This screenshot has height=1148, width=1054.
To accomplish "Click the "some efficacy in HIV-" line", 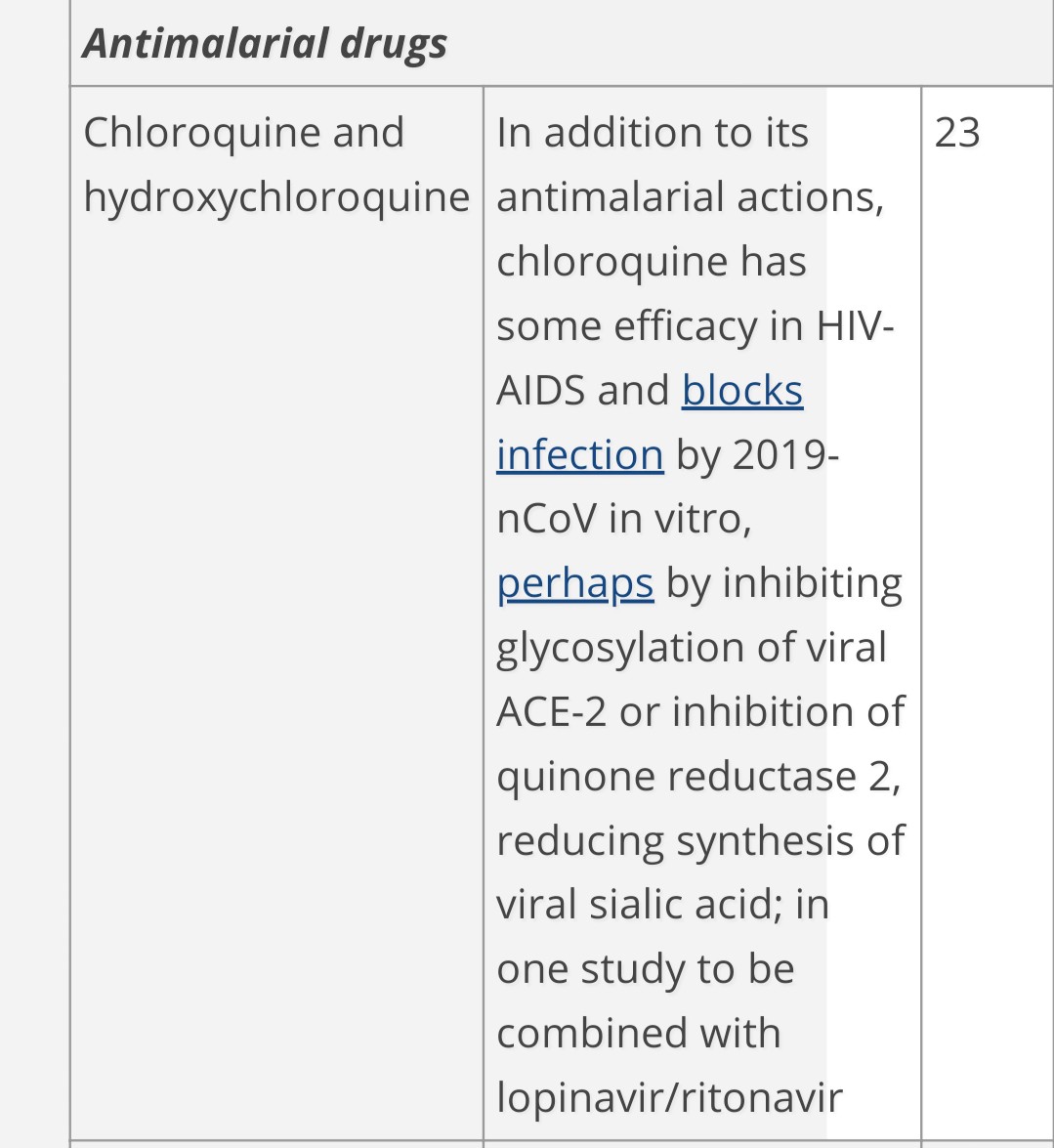I will 696,325.
